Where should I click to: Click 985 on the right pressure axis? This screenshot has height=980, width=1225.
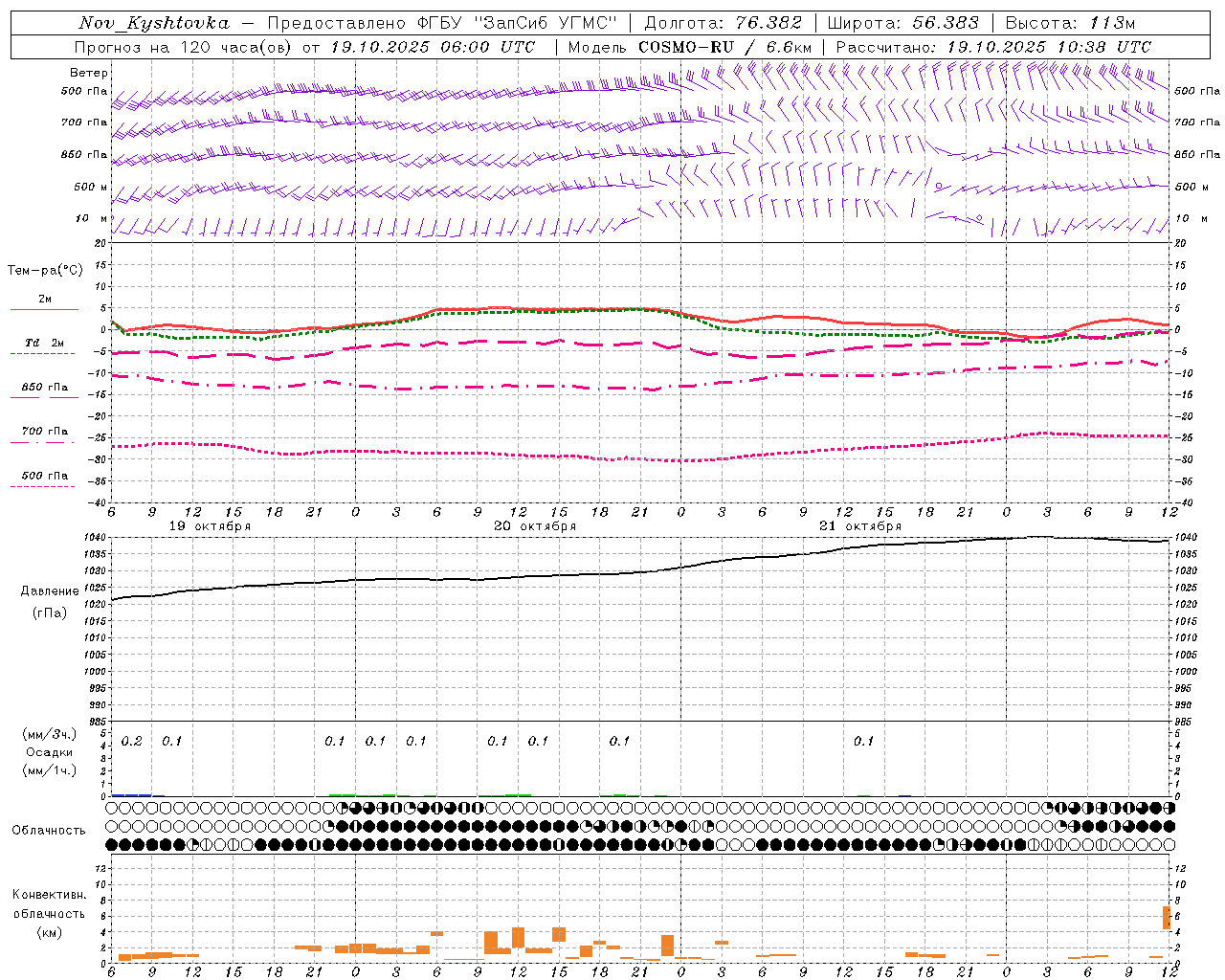point(1183,722)
